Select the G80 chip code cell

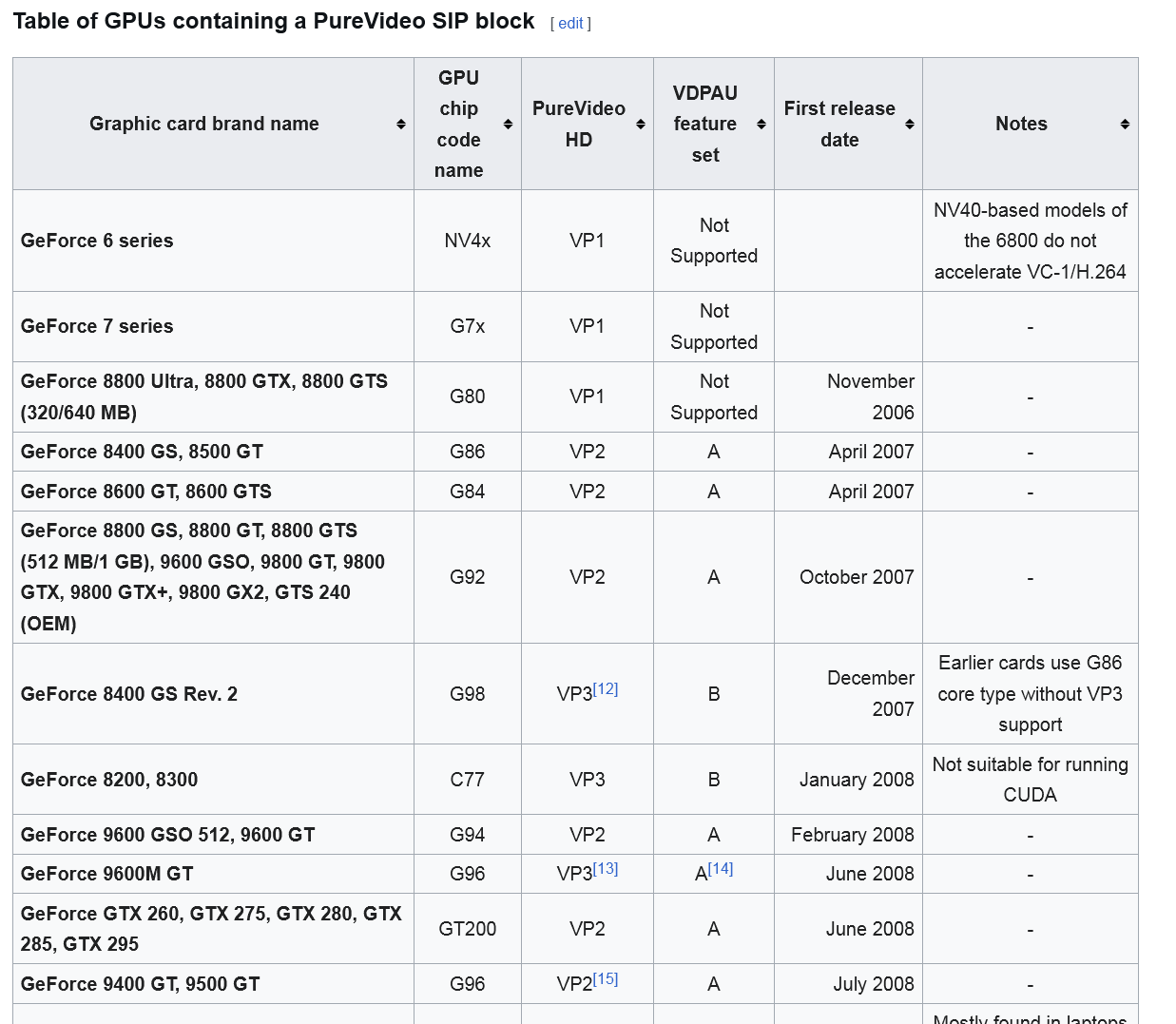click(x=468, y=396)
